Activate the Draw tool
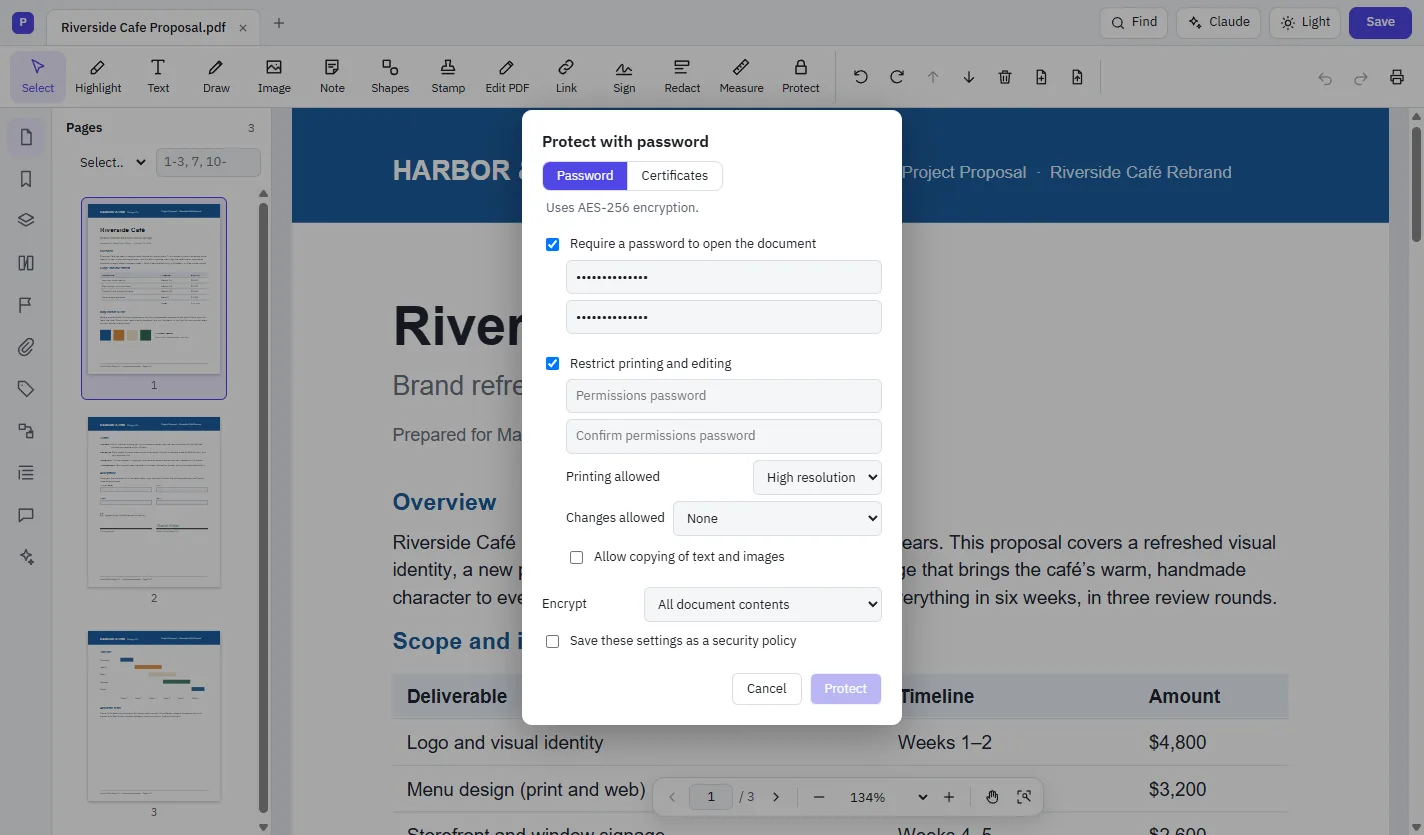1424x835 pixels. 216,77
